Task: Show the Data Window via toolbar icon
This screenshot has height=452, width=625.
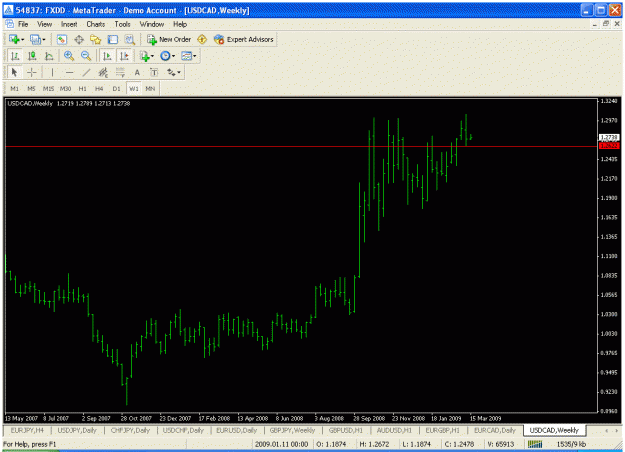Action: coord(79,39)
